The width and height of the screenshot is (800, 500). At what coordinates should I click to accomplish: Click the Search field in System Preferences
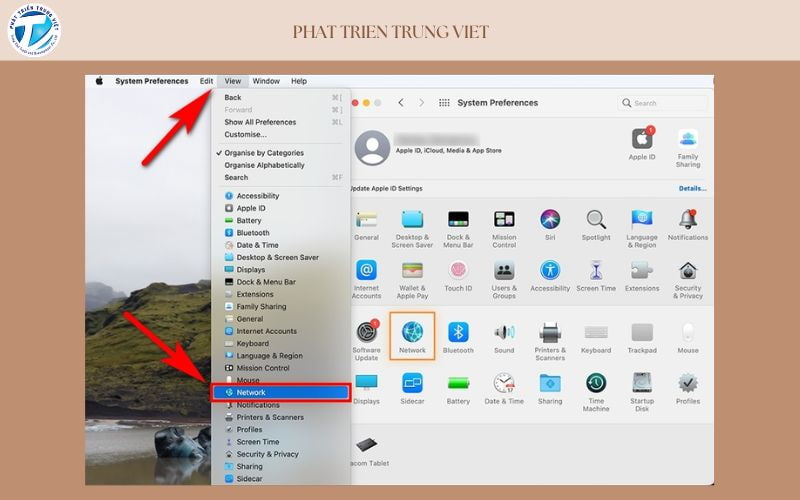[x=665, y=103]
